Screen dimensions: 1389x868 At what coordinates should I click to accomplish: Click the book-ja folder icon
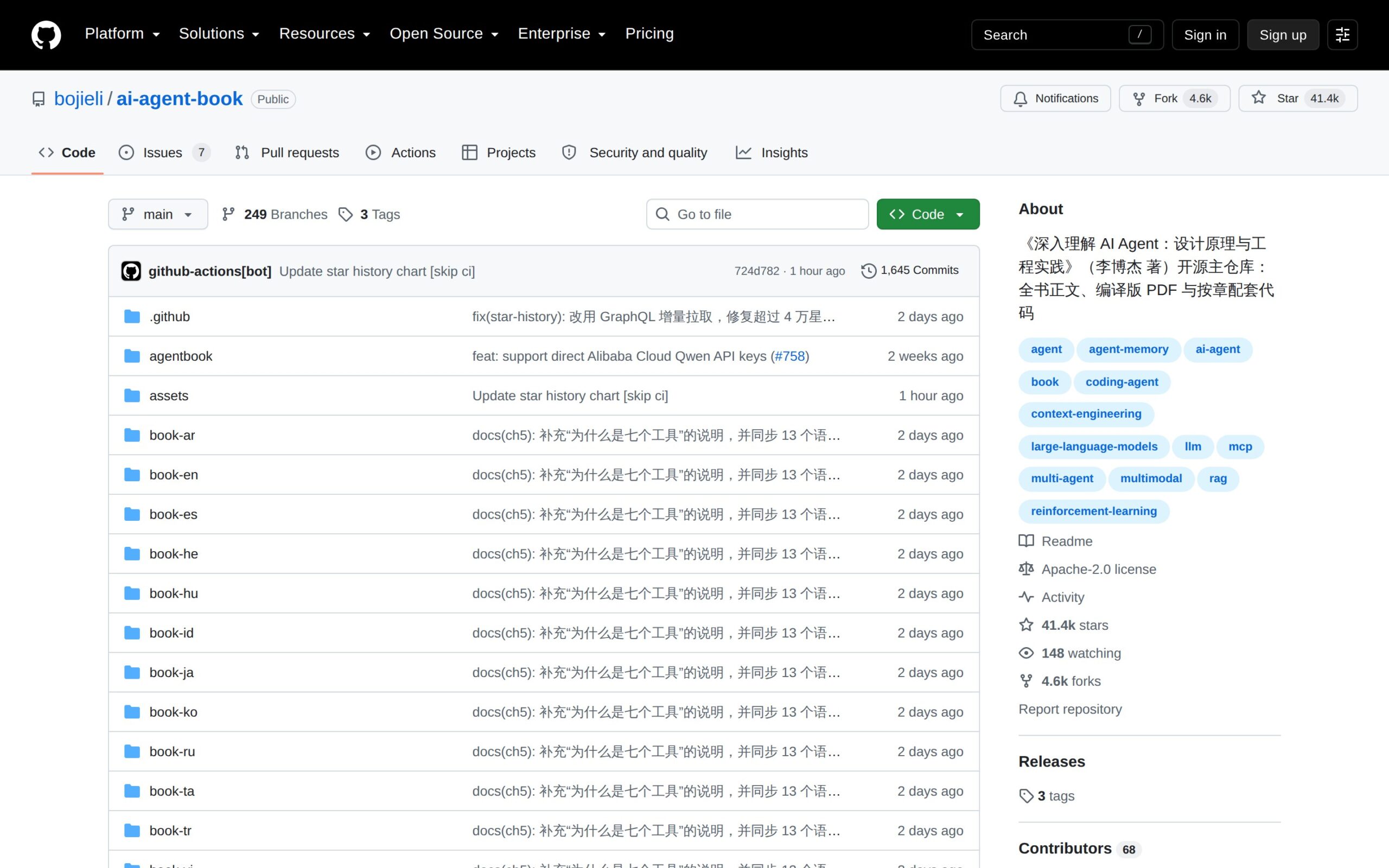pyautogui.click(x=132, y=672)
